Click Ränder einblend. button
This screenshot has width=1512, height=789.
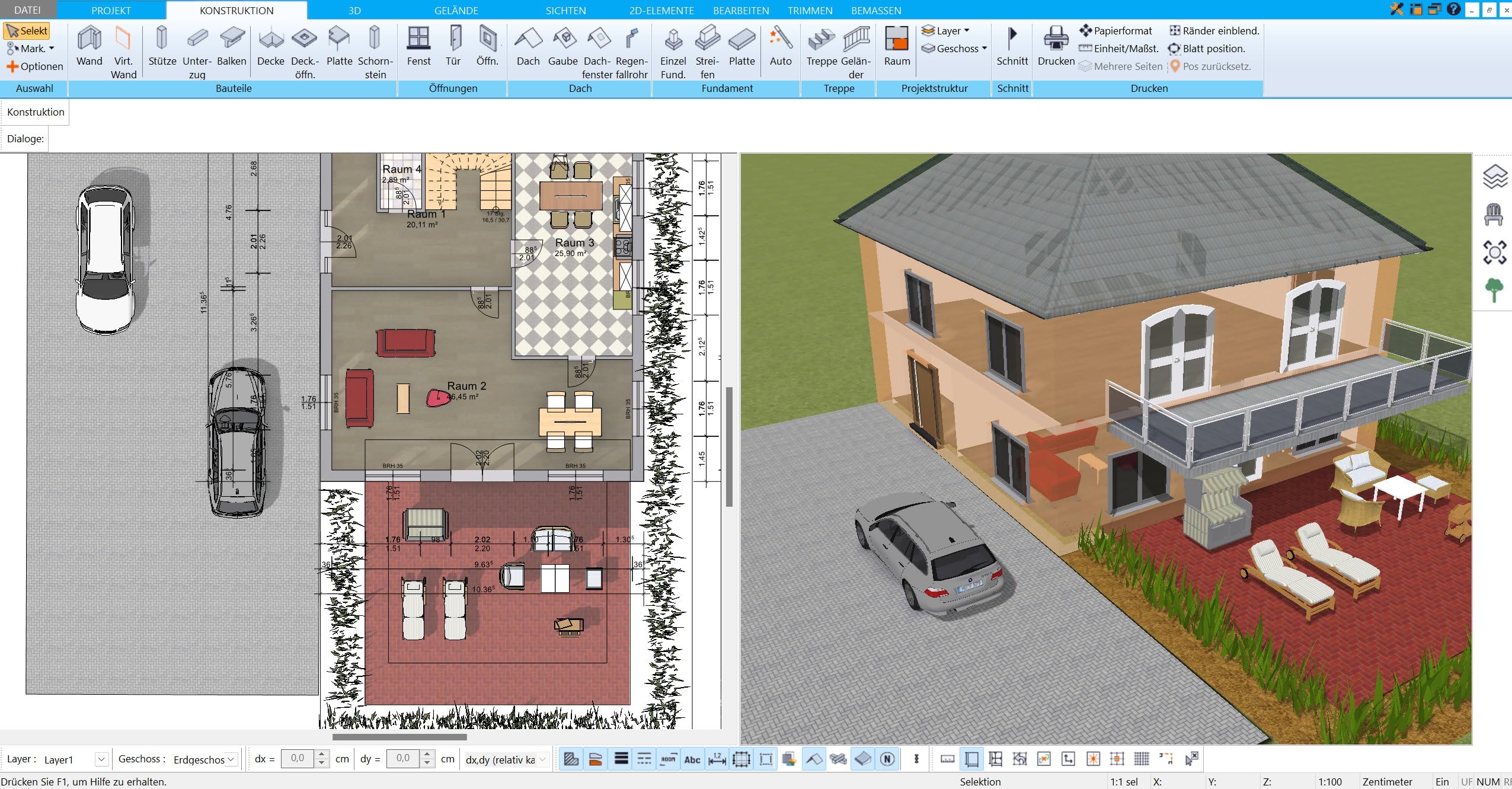[1214, 31]
